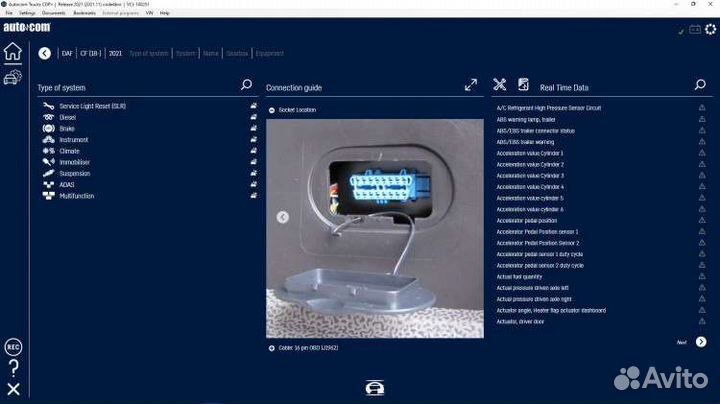Click the vehicle icon on the Climate row

(x=253, y=151)
